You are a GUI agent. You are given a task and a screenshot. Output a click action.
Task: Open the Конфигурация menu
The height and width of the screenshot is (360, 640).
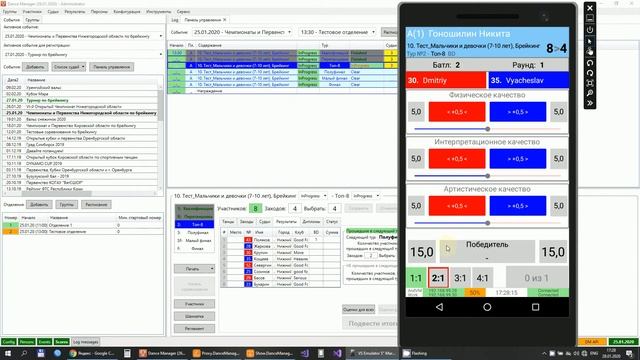[x=127, y=12]
